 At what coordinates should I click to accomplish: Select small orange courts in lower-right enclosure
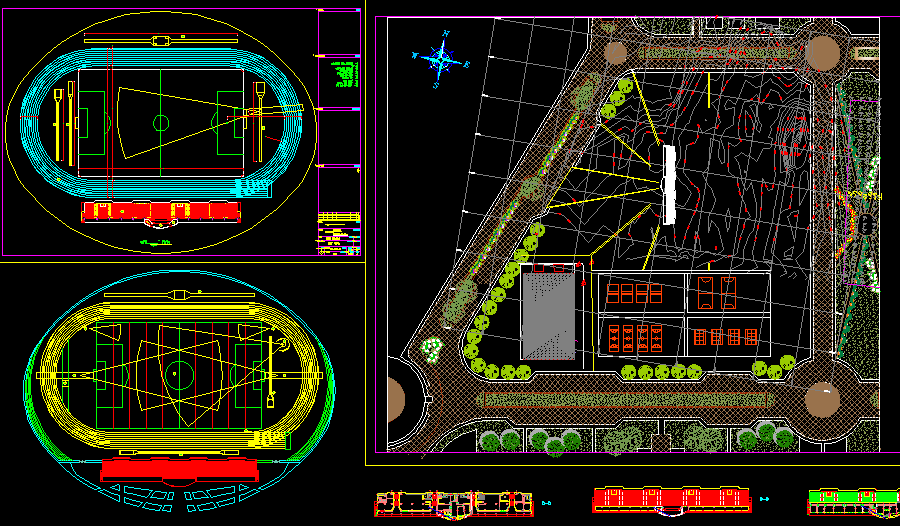725,337
